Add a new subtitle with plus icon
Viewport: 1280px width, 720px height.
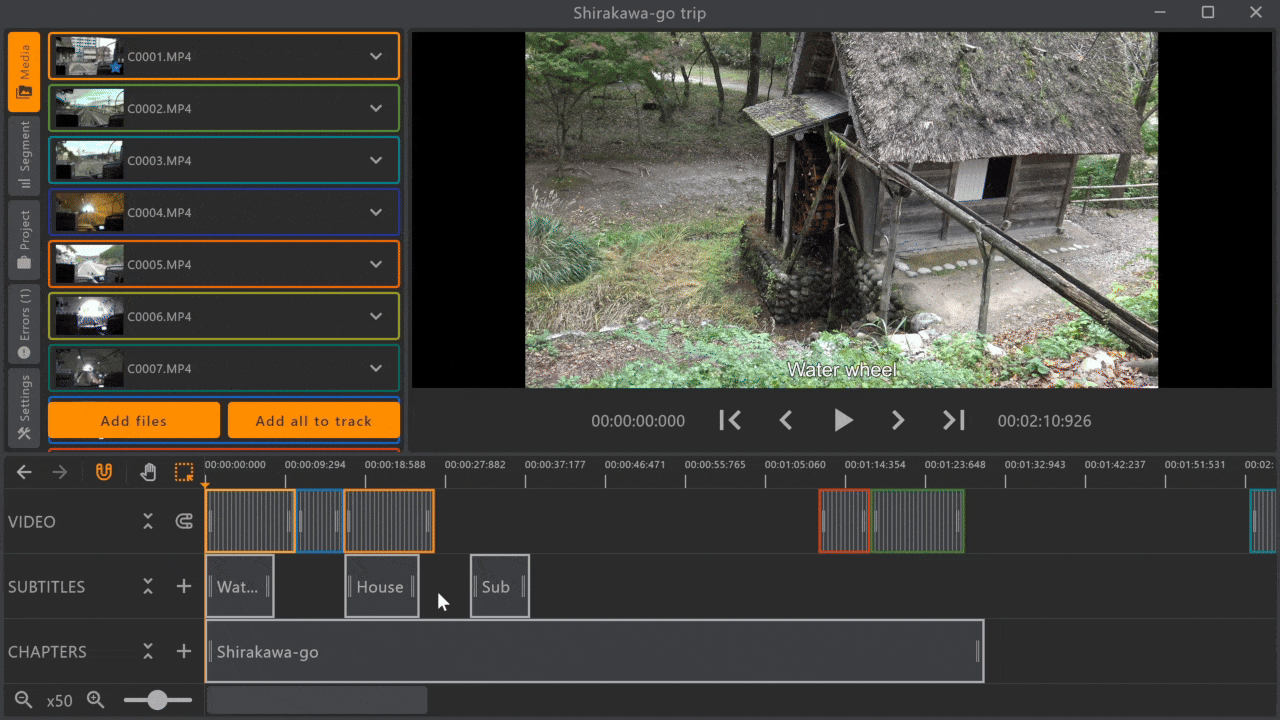[x=184, y=587]
